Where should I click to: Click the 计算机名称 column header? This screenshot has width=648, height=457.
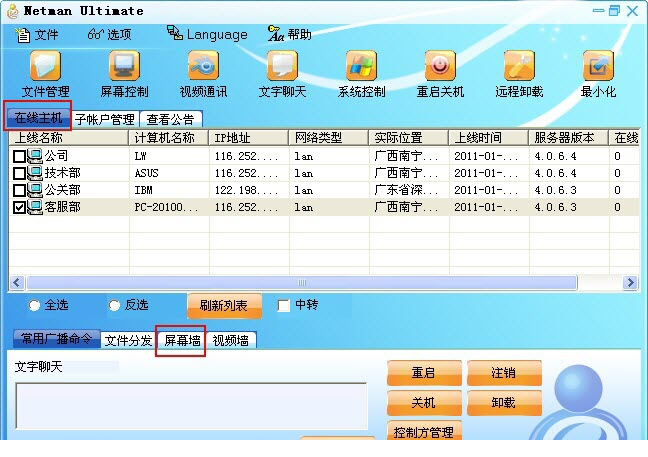(x=169, y=138)
